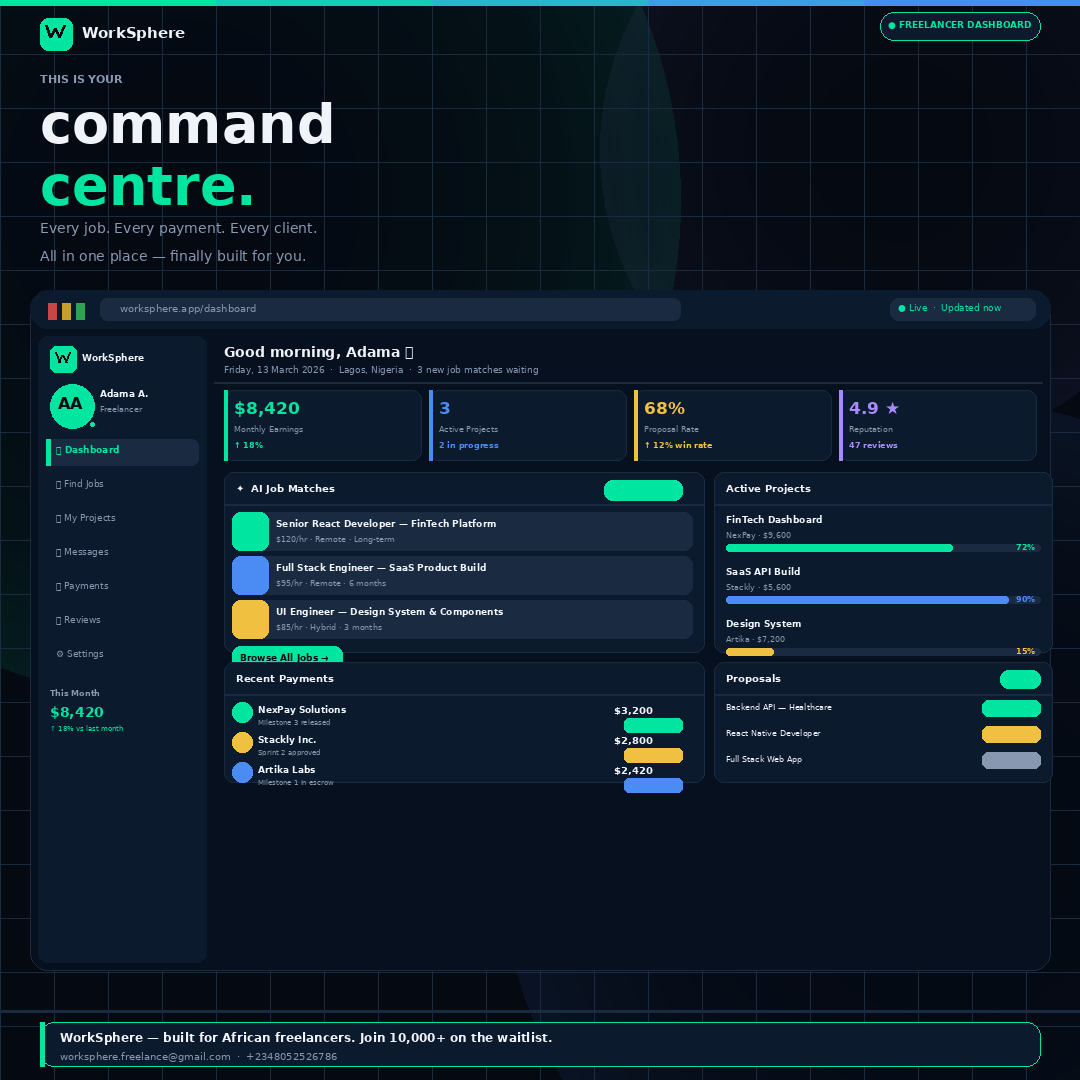The image size is (1080, 1080).
Task: Click the Design System progress bar
Action: pyautogui.click(x=883, y=652)
